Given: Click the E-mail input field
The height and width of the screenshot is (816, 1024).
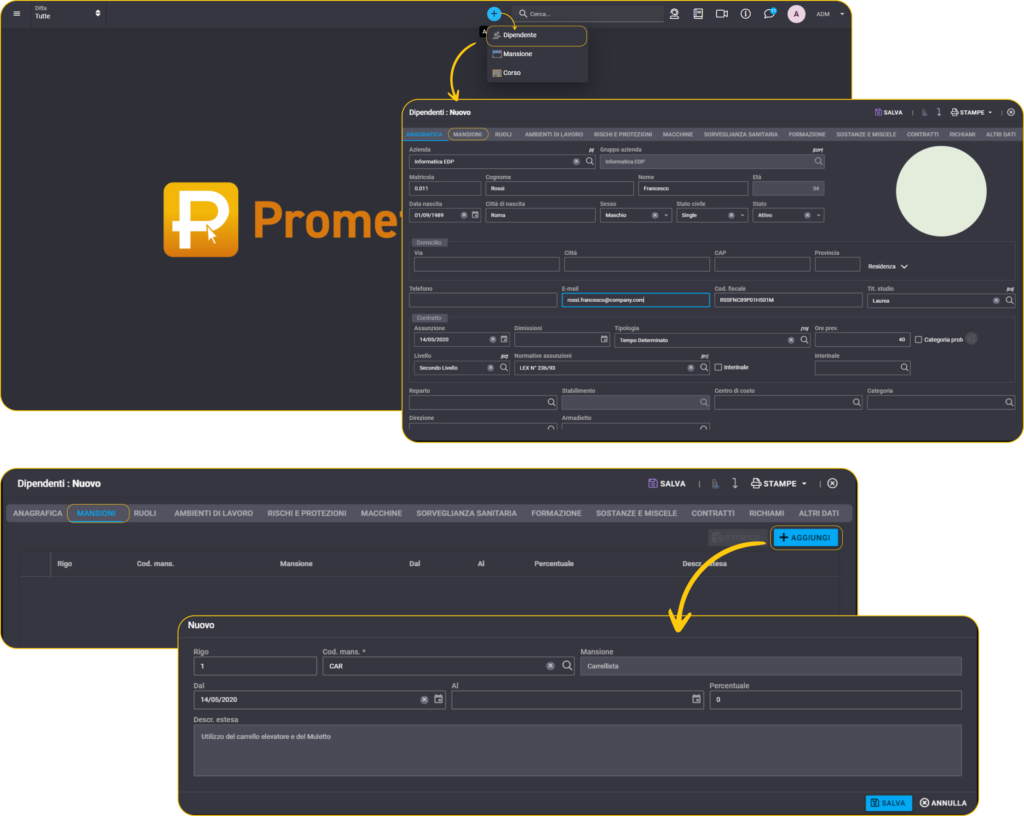Looking at the screenshot, I should click(x=635, y=300).
